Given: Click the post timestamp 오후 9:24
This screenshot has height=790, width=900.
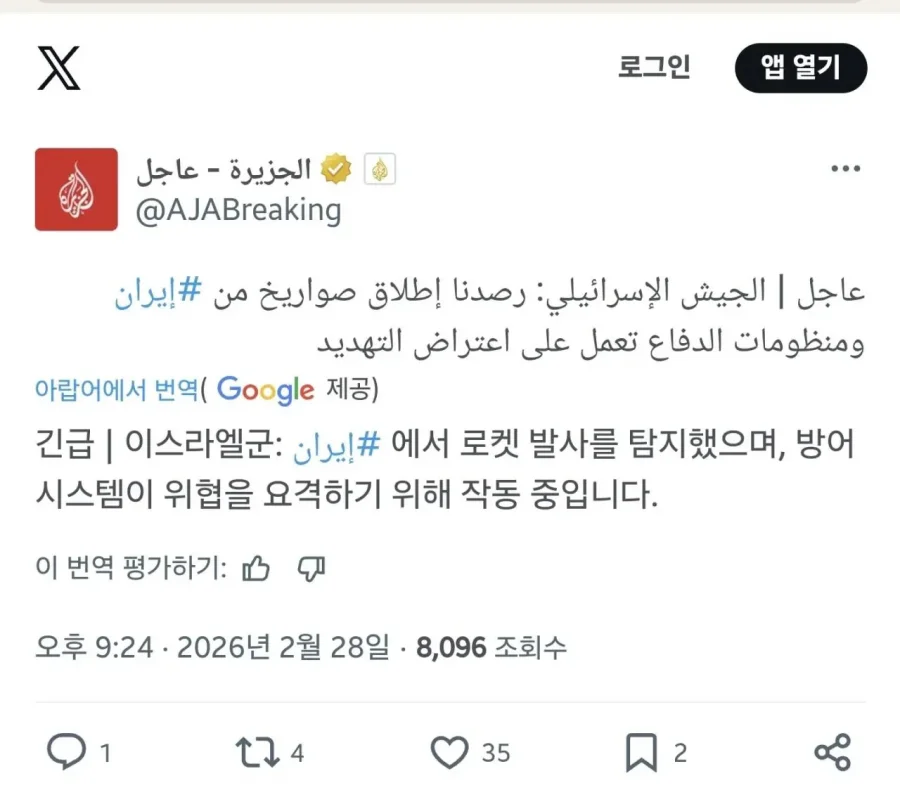Looking at the screenshot, I should tap(94, 648).
